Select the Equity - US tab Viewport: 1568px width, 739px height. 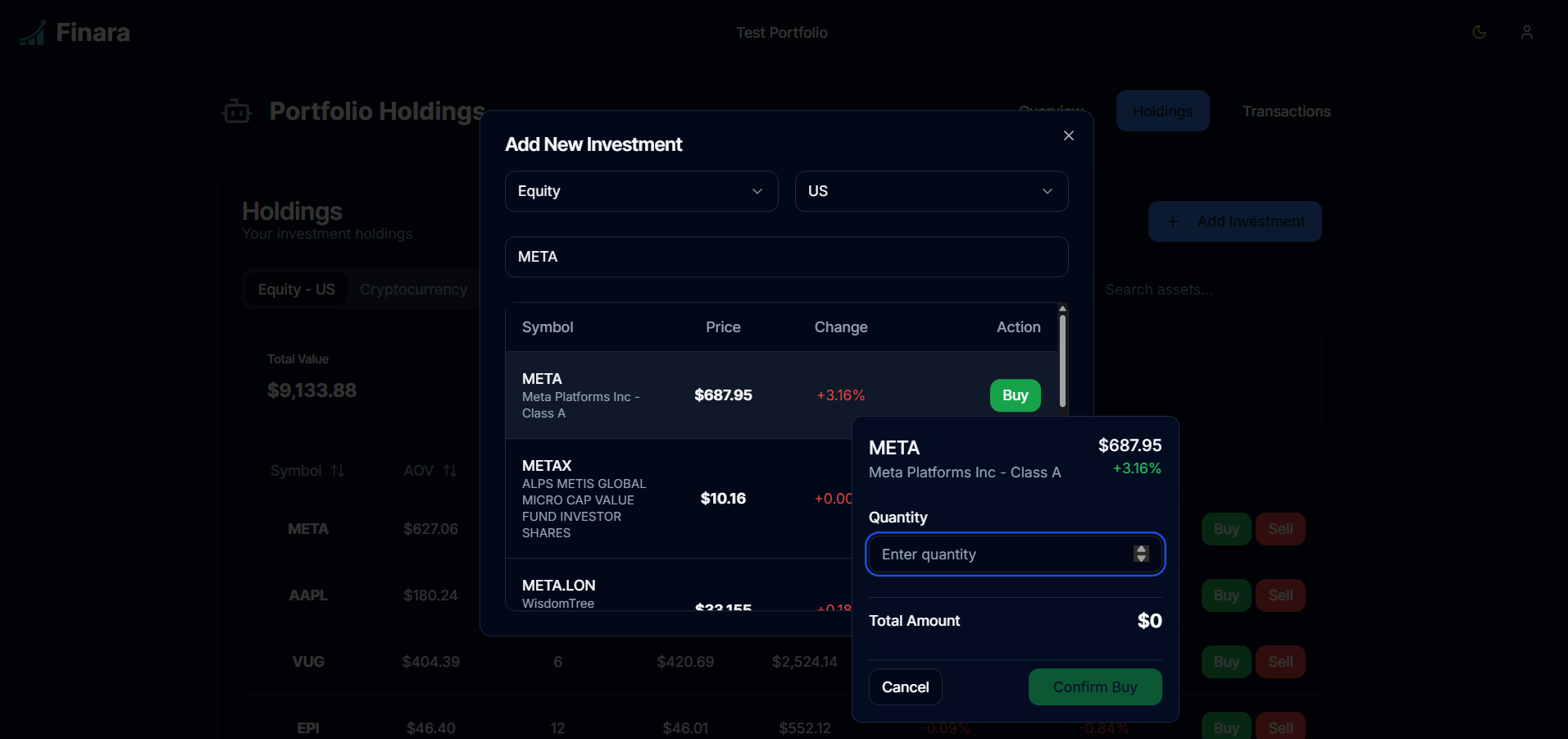[x=297, y=290]
